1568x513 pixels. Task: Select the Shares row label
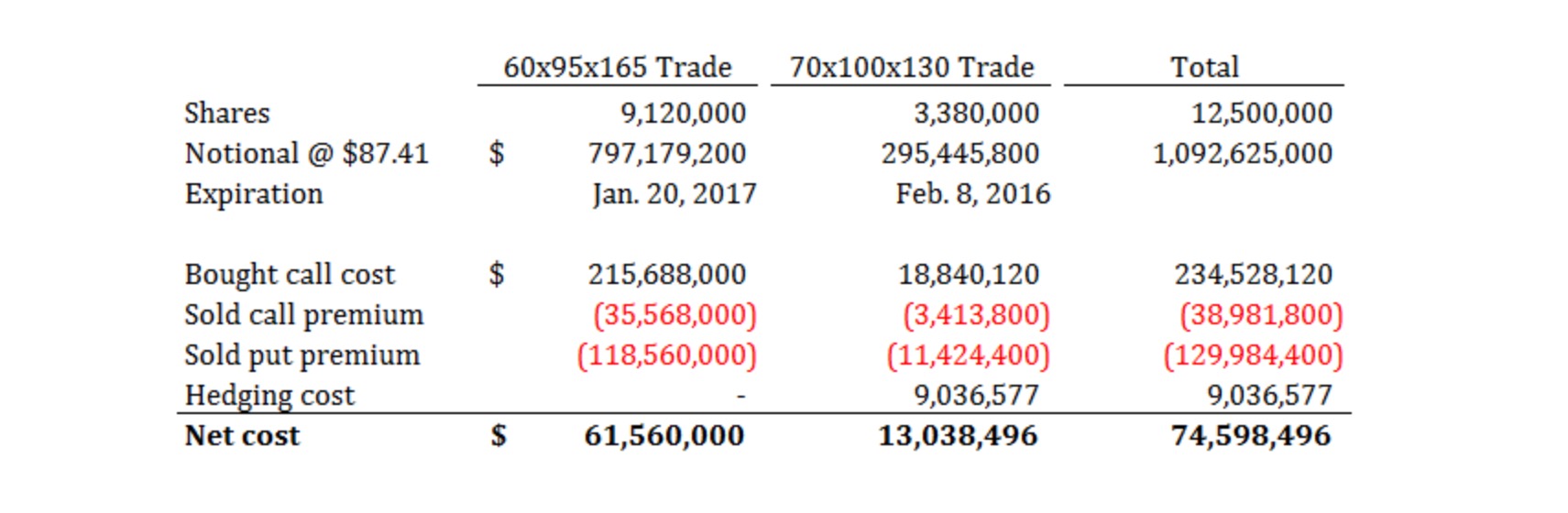227,113
